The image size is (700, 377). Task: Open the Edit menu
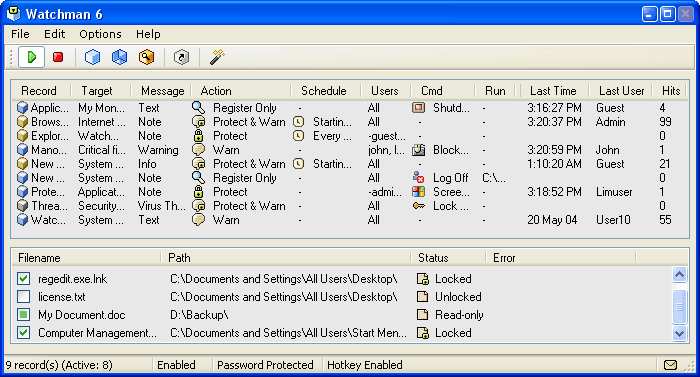[x=54, y=34]
